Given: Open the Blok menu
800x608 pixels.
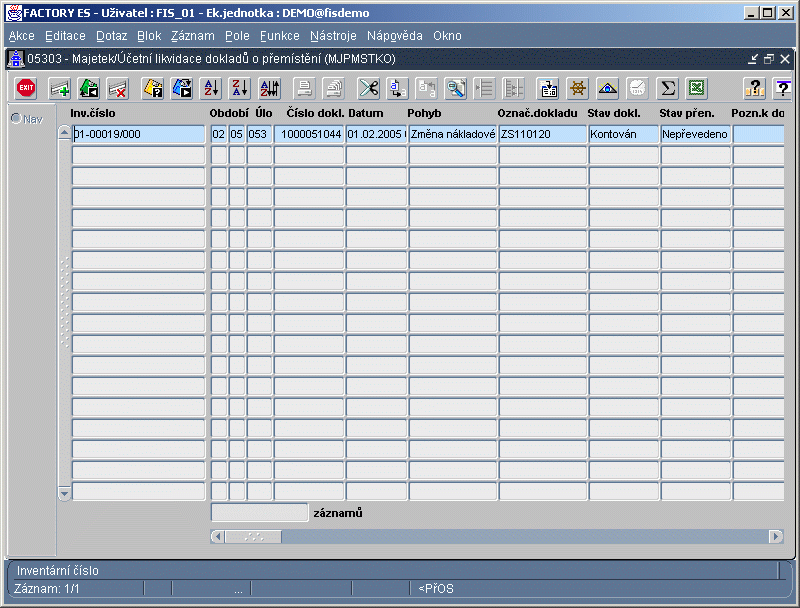Looking at the screenshot, I should point(149,36).
